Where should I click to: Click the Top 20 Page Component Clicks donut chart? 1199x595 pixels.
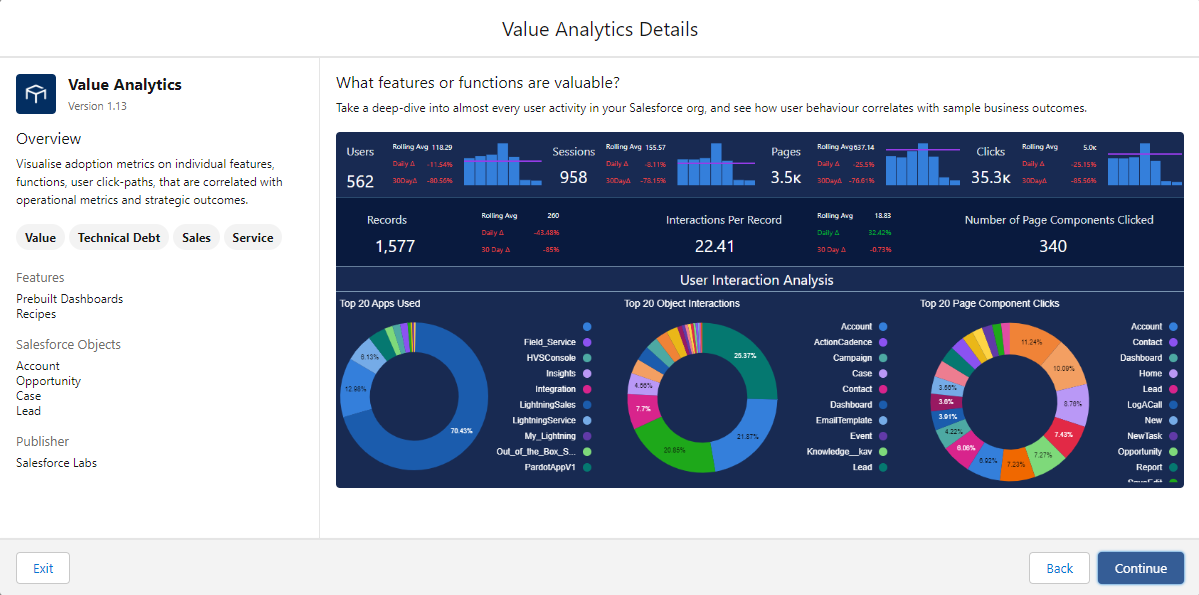1009,402
